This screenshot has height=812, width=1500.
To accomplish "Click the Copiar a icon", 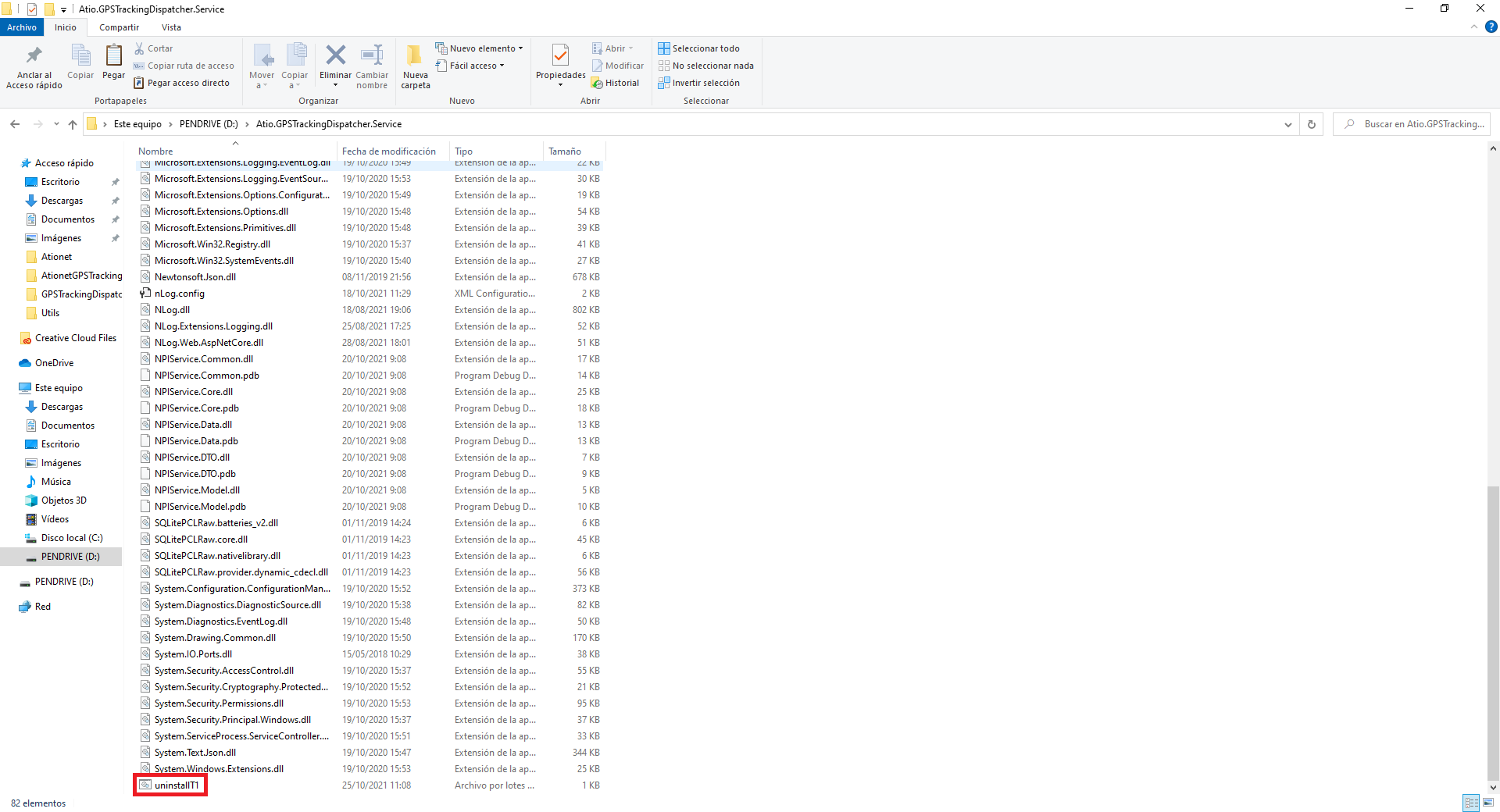I will click(x=295, y=55).
